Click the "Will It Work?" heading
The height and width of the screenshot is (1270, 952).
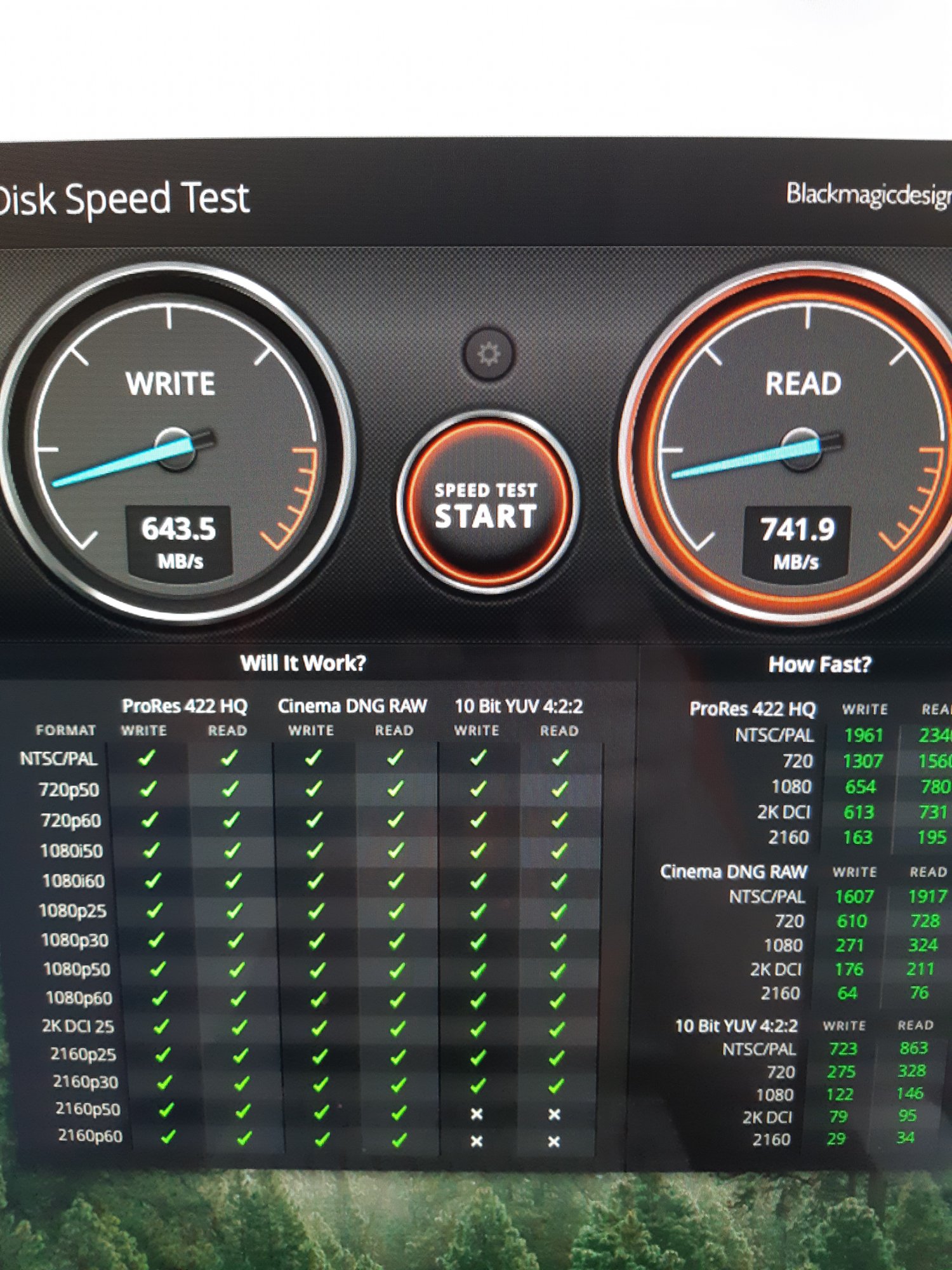(303, 663)
